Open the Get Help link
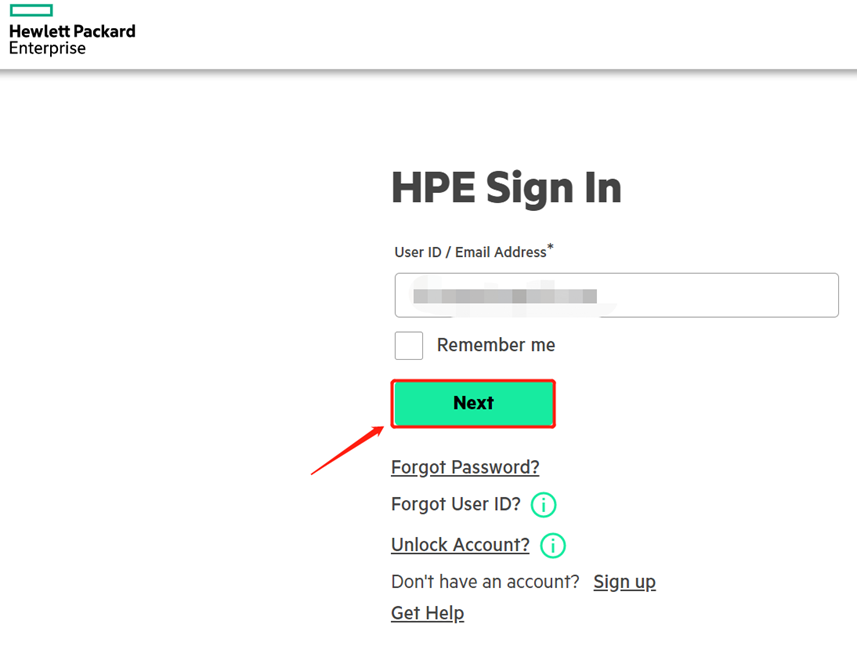 (x=427, y=613)
